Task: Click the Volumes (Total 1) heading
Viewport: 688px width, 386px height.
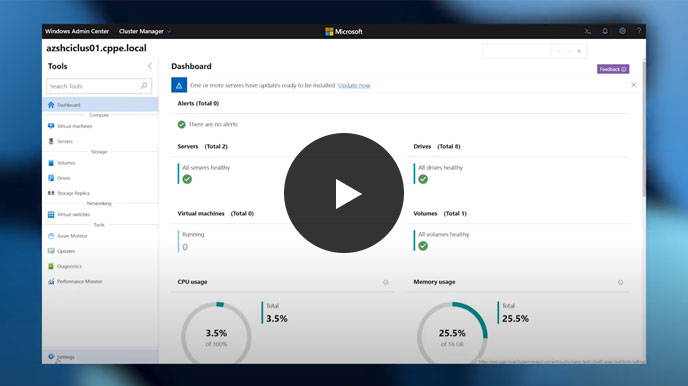Action: 440,214
